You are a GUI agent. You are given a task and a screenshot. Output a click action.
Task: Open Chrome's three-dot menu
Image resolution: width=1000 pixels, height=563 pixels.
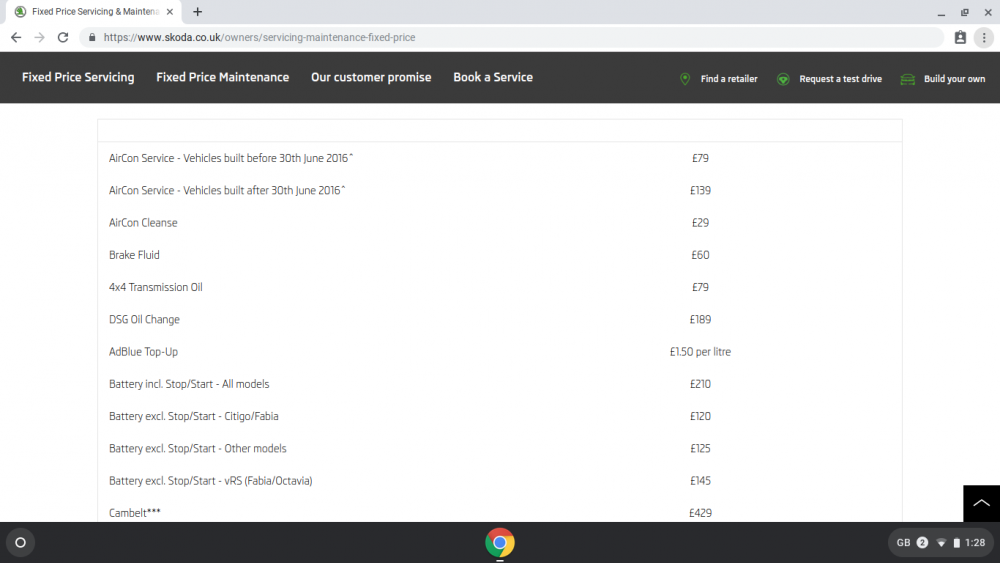[984, 38]
